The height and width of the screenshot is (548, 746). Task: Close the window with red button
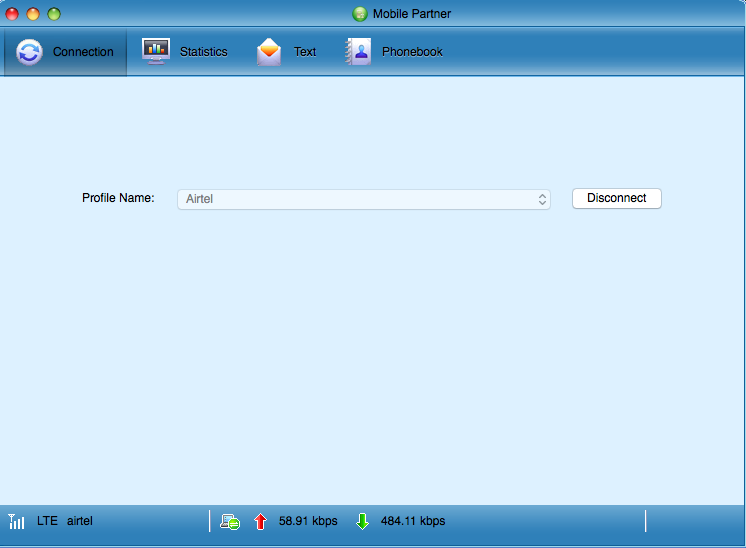[12, 14]
